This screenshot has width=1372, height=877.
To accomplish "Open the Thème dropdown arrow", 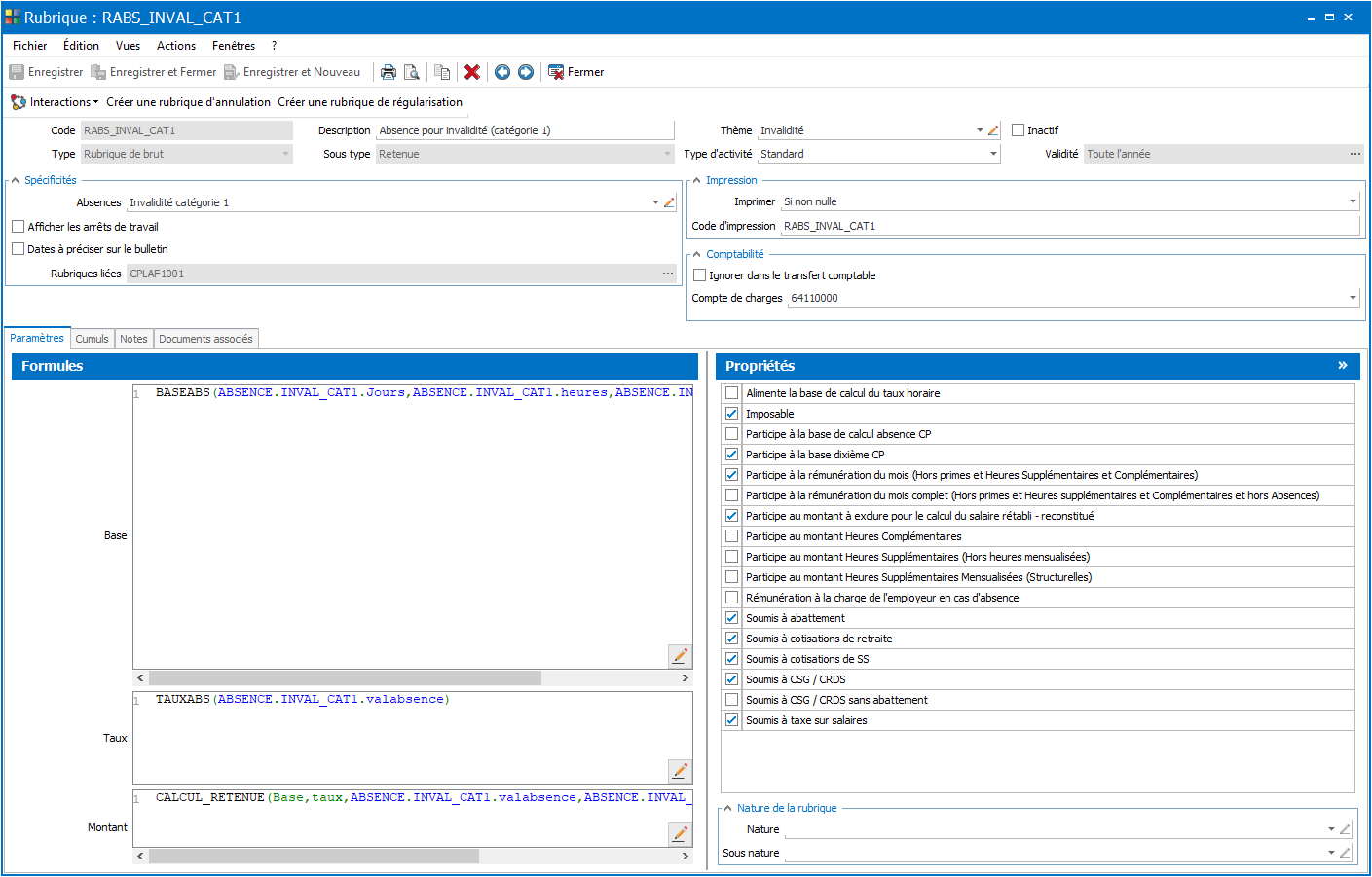I will click(980, 130).
